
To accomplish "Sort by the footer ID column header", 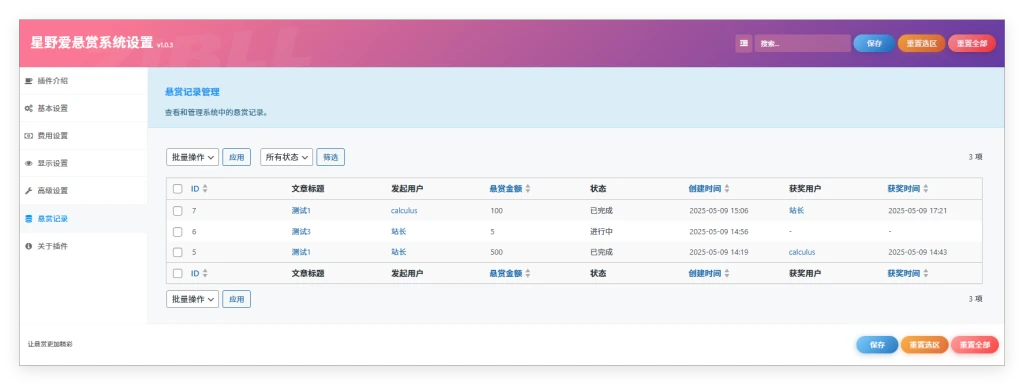I will 195,274.
